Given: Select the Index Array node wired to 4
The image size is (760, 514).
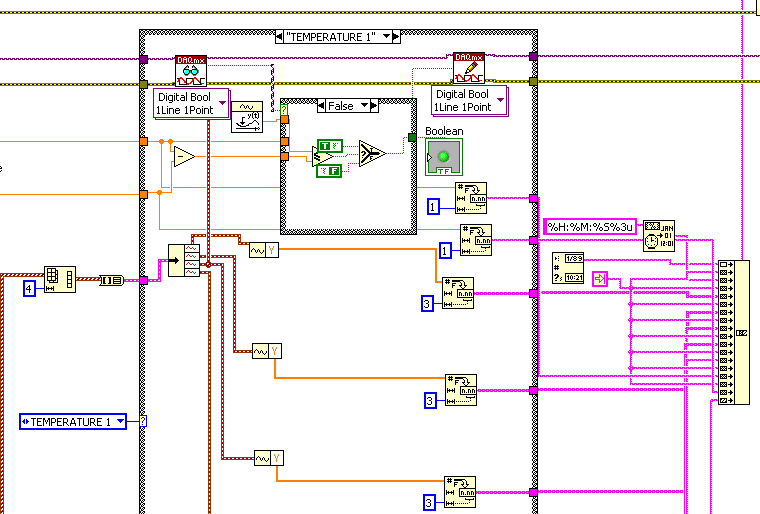Looking at the screenshot, I should (60, 280).
